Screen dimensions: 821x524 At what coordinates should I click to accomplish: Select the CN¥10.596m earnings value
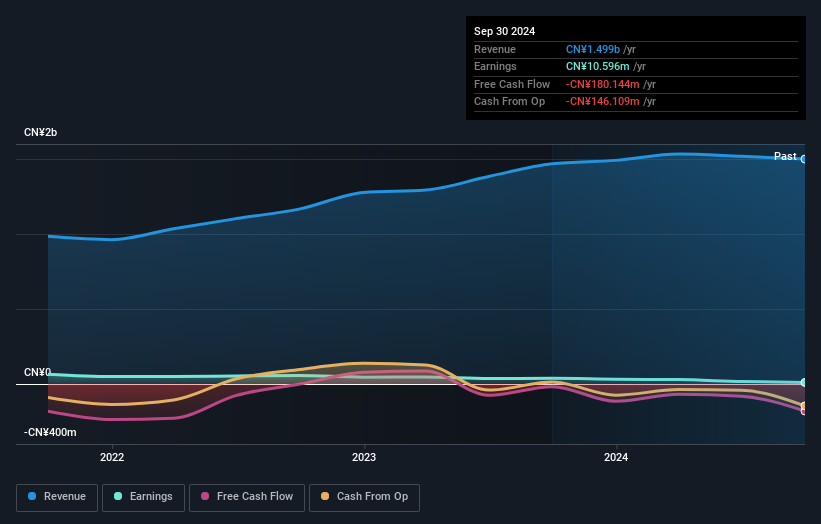click(x=597, y=66)
